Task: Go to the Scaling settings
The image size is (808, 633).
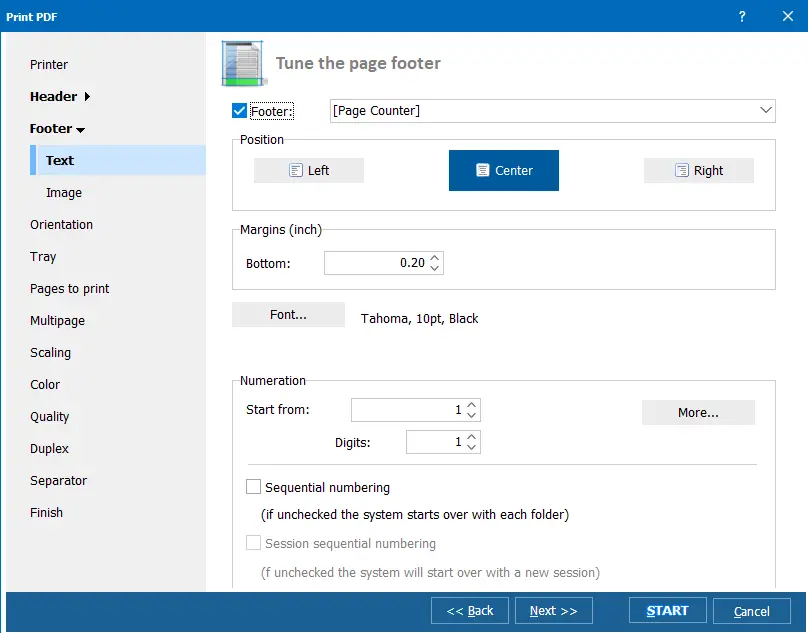Action: tap(52, 352)
